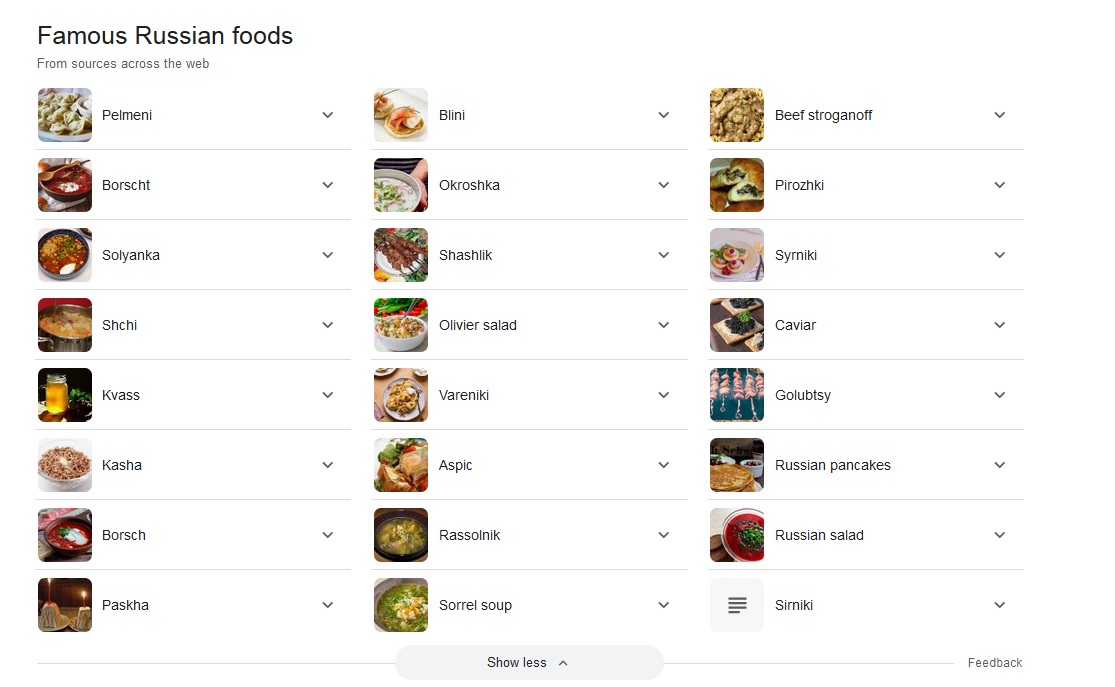Click the Caviar image thumbnail

pyautogui.click(x=737, y=325)
